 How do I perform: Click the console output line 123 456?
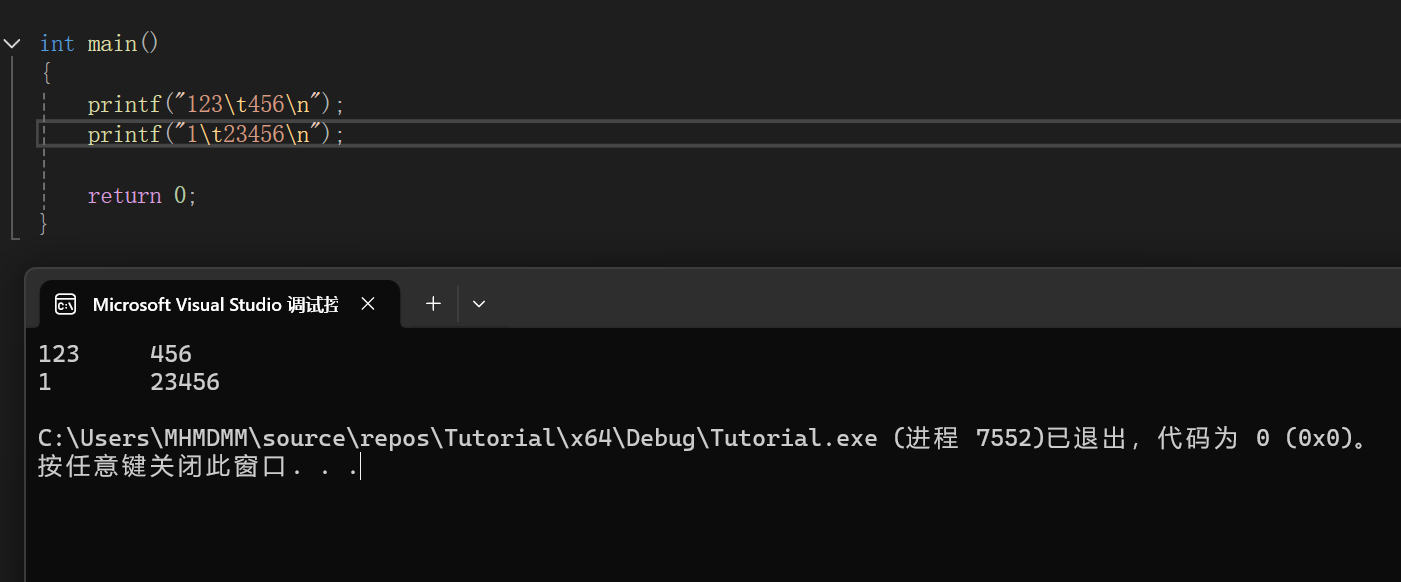point(115,354)
